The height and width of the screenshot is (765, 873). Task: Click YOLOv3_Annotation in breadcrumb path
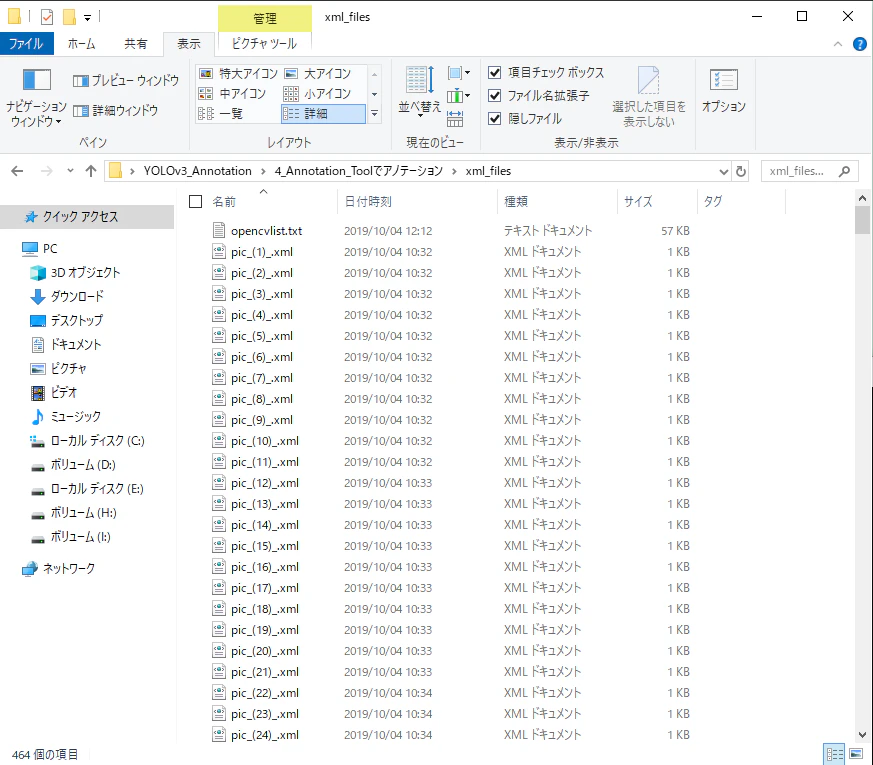coord(197,171)
